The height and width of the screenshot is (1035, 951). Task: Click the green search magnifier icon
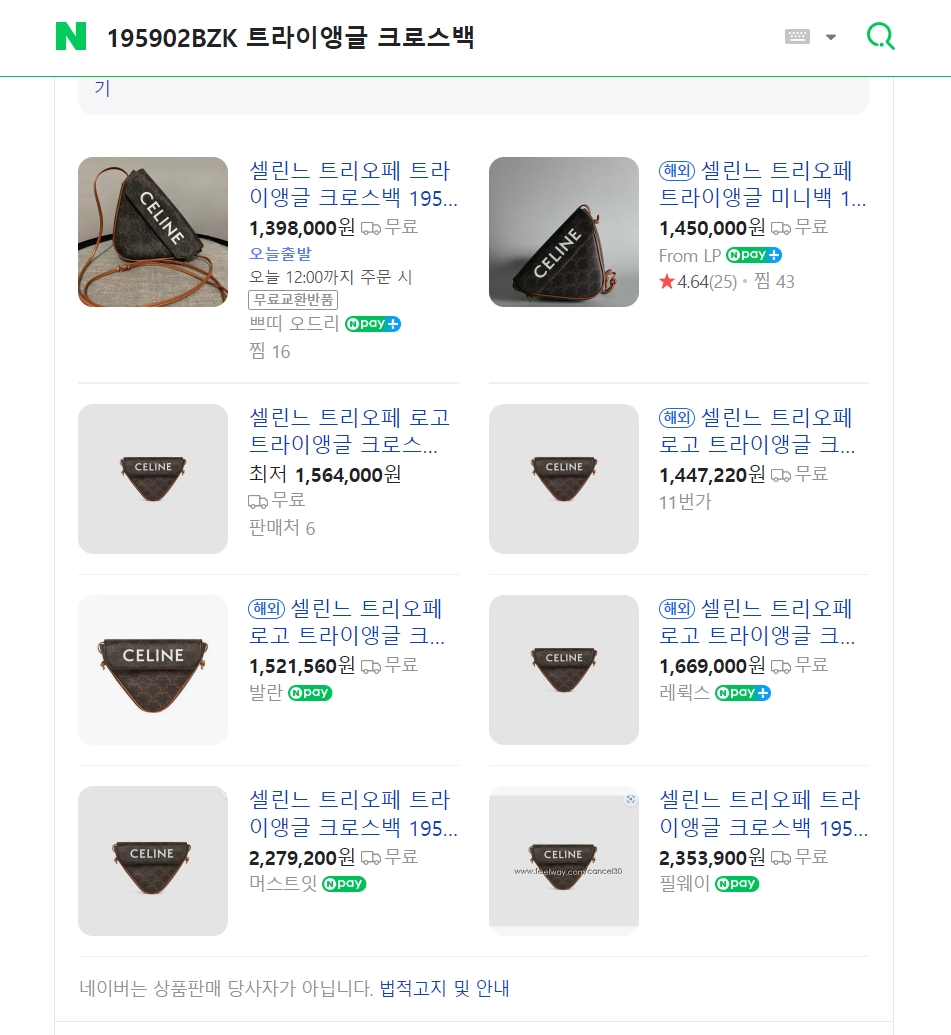pyautogui.click(x=880, y=37)
